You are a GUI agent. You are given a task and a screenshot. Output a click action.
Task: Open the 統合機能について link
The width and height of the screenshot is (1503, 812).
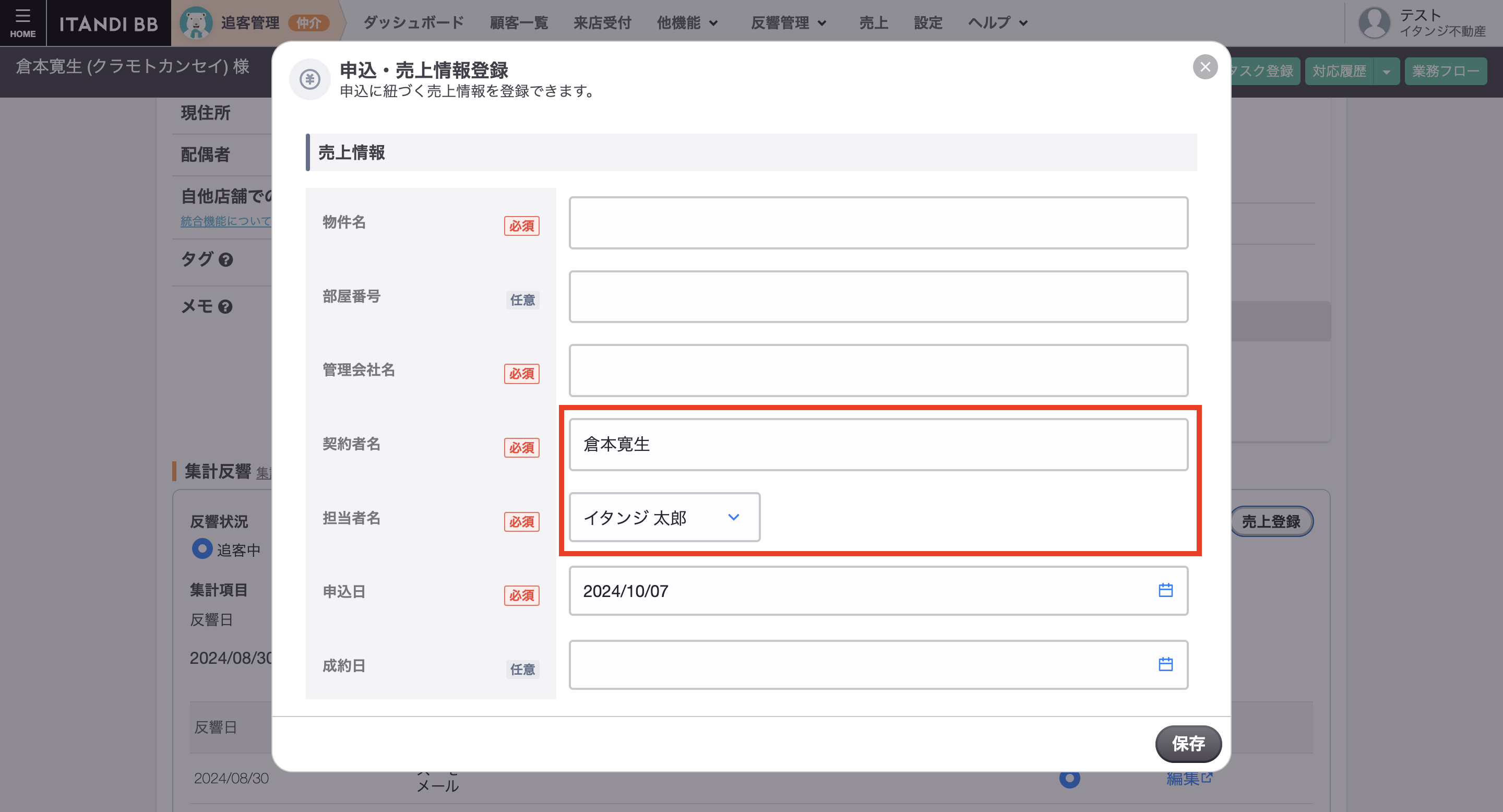[225, 222]
